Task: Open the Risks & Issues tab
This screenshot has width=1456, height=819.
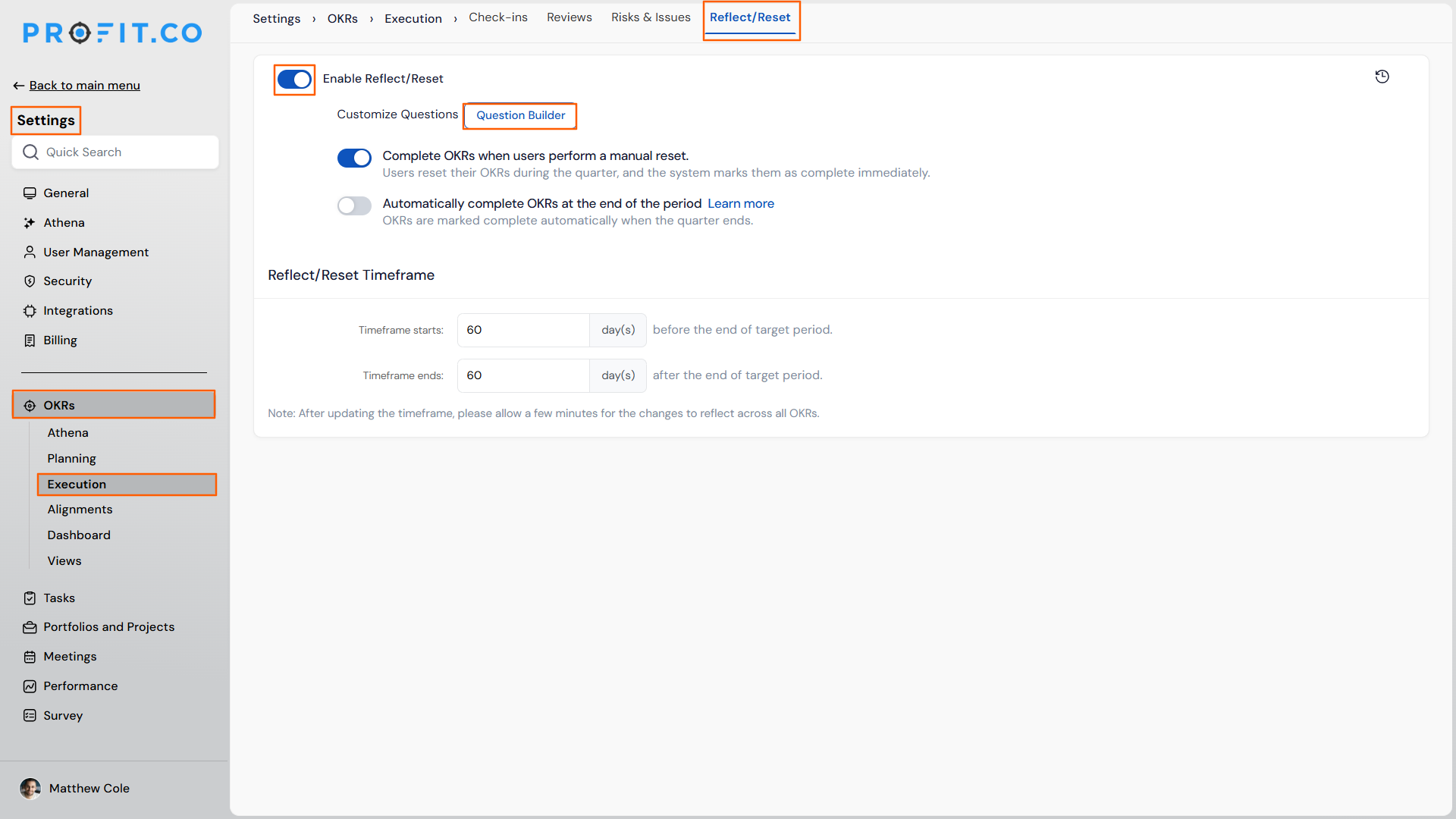Action: click(x=651, y=17)
